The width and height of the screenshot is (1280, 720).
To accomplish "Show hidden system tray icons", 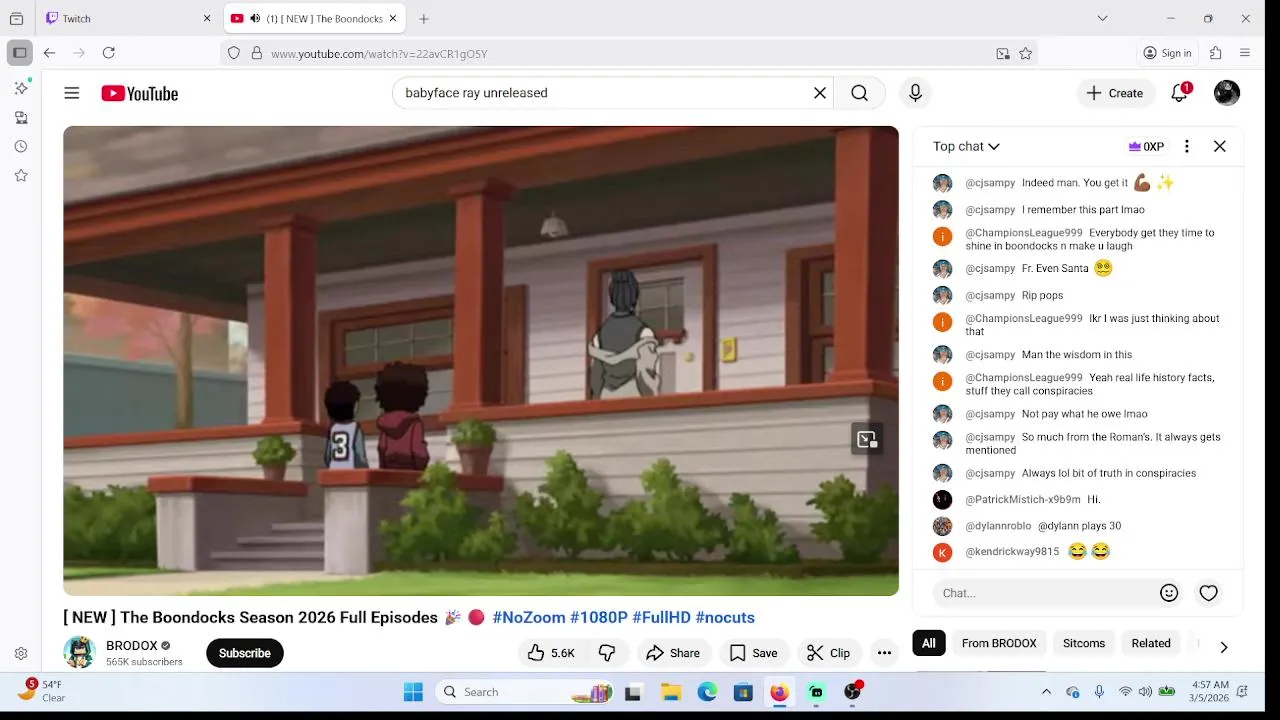I will [x=1046, y=692].
